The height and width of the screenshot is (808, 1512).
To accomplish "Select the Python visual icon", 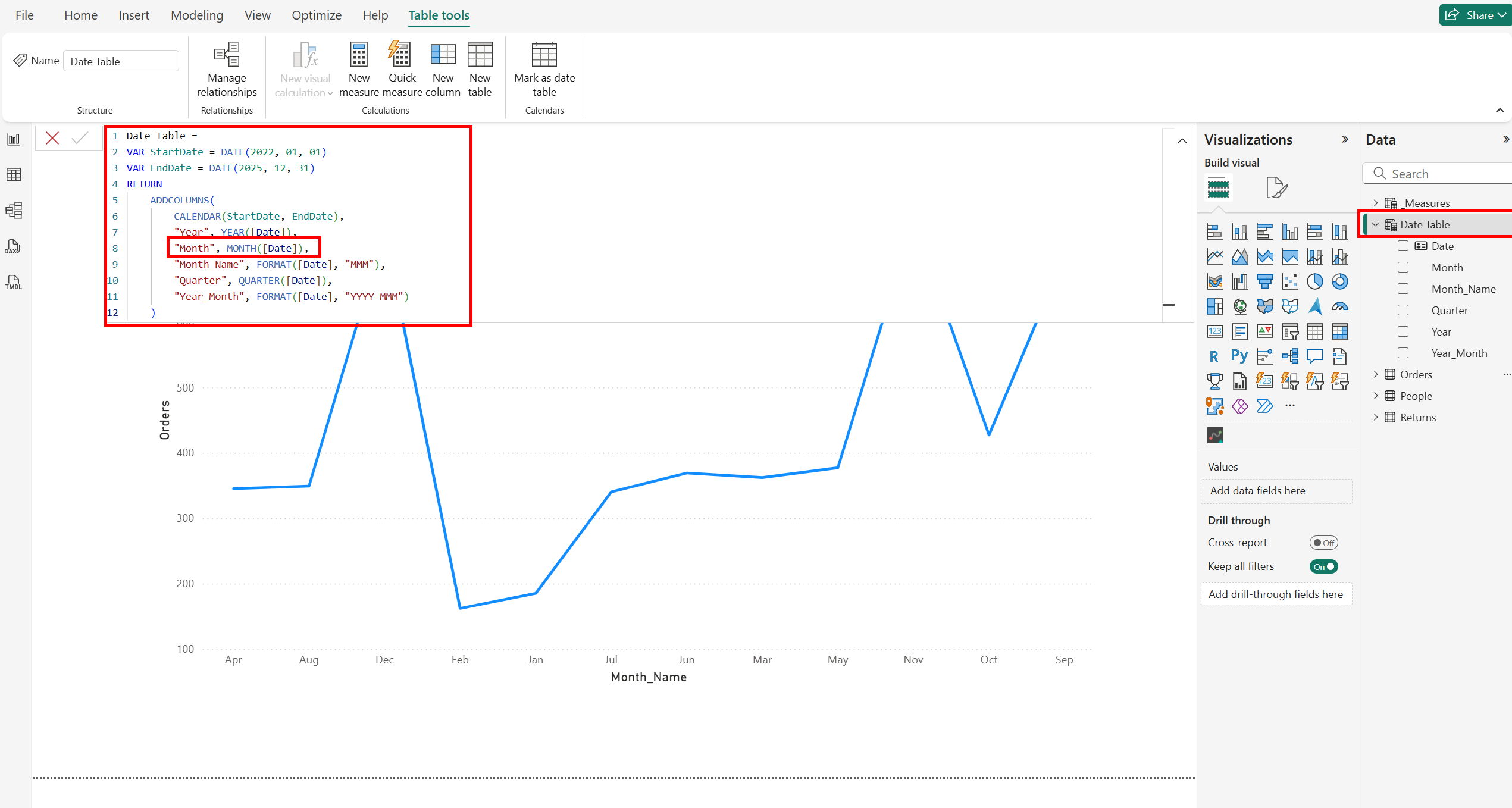I will click(x=1239, y=356).
